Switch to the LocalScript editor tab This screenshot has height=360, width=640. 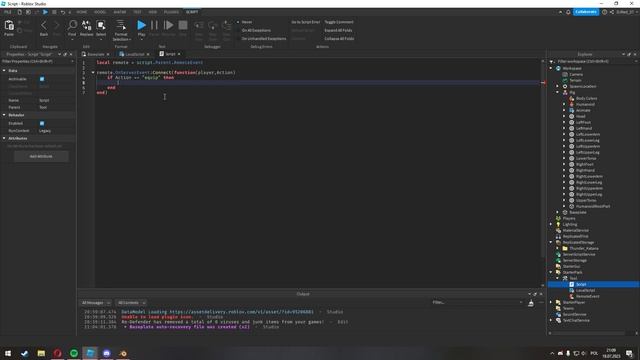[x=134, y=54]
